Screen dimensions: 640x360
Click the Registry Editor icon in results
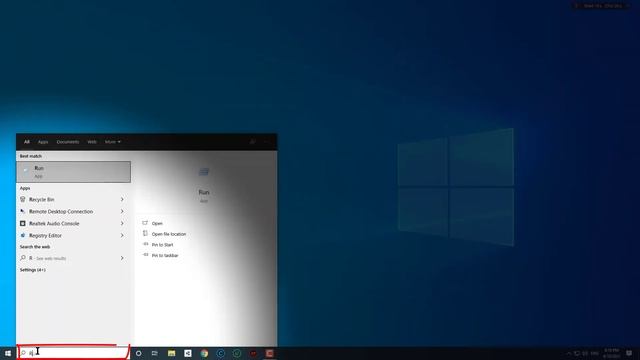tap(23, 236)
